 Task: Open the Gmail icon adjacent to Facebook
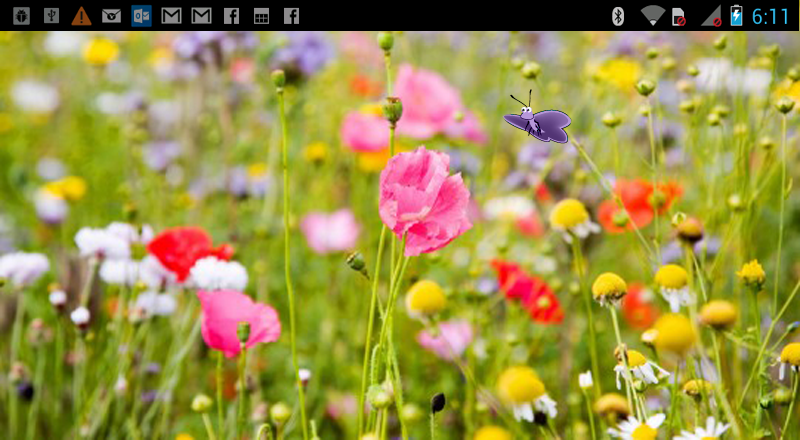202,16
